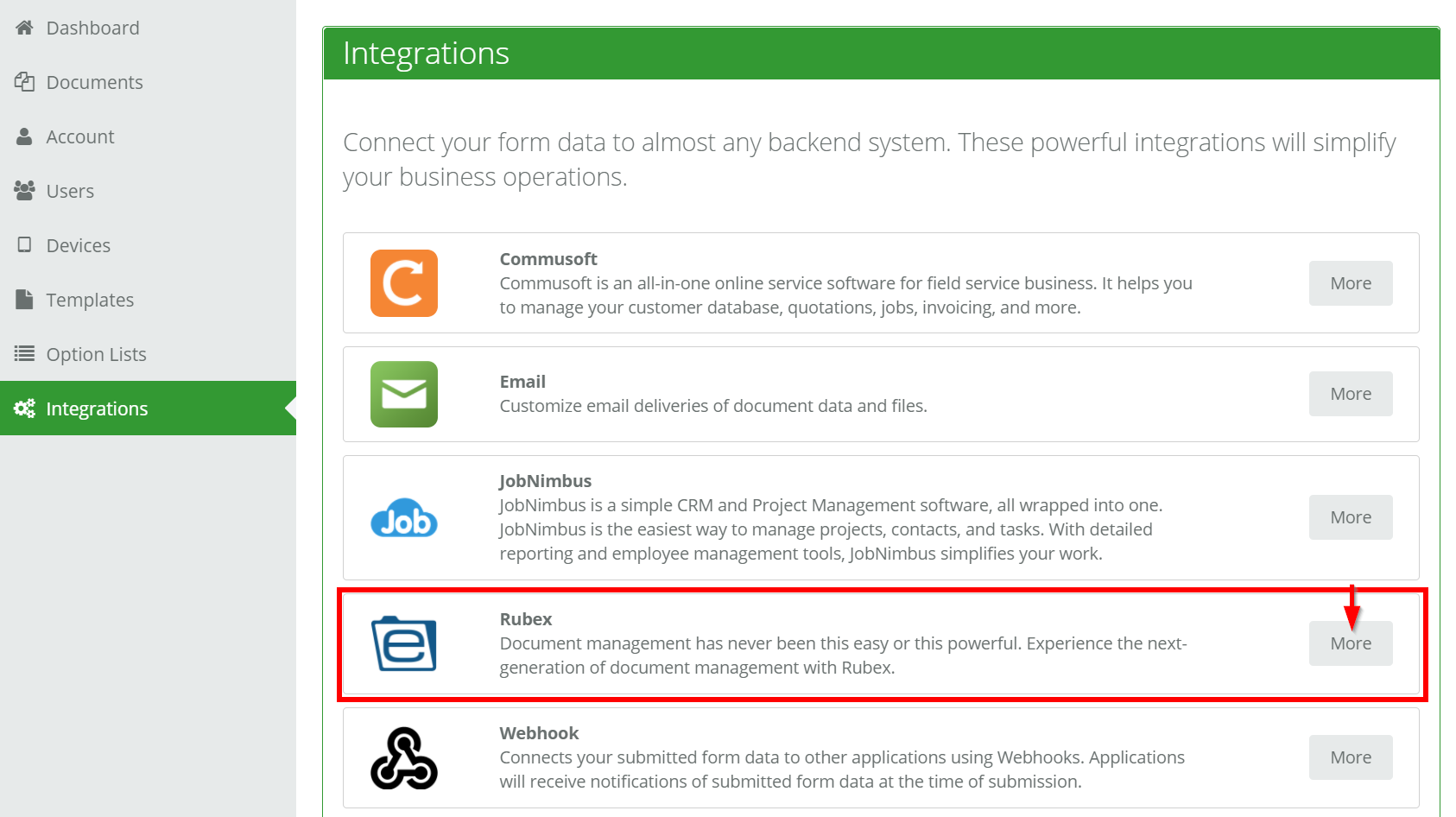Click the 'Connect your form data' intro text
1456x817 pixels.
869,159
